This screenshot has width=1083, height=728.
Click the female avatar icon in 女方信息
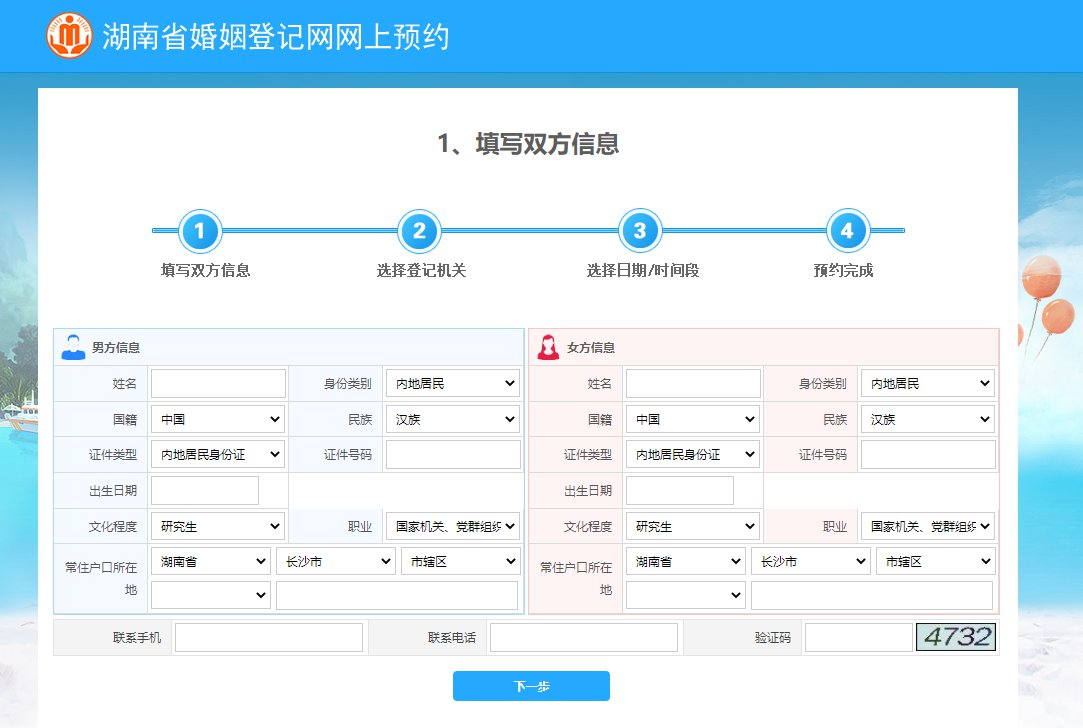click(548, 347)
